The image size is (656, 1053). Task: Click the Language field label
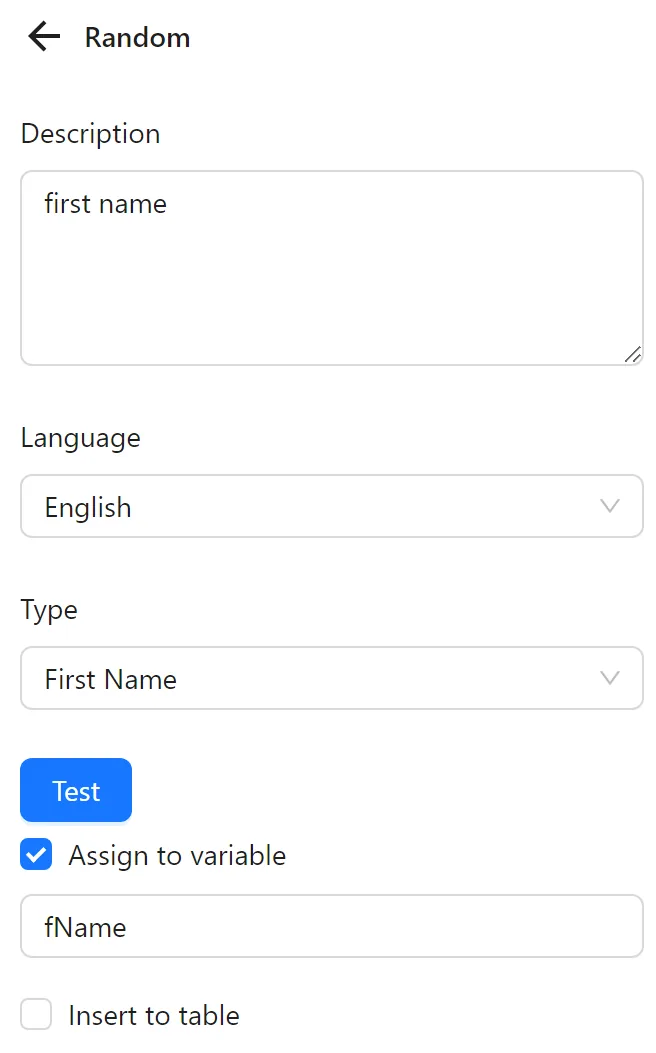pos(80,437)
